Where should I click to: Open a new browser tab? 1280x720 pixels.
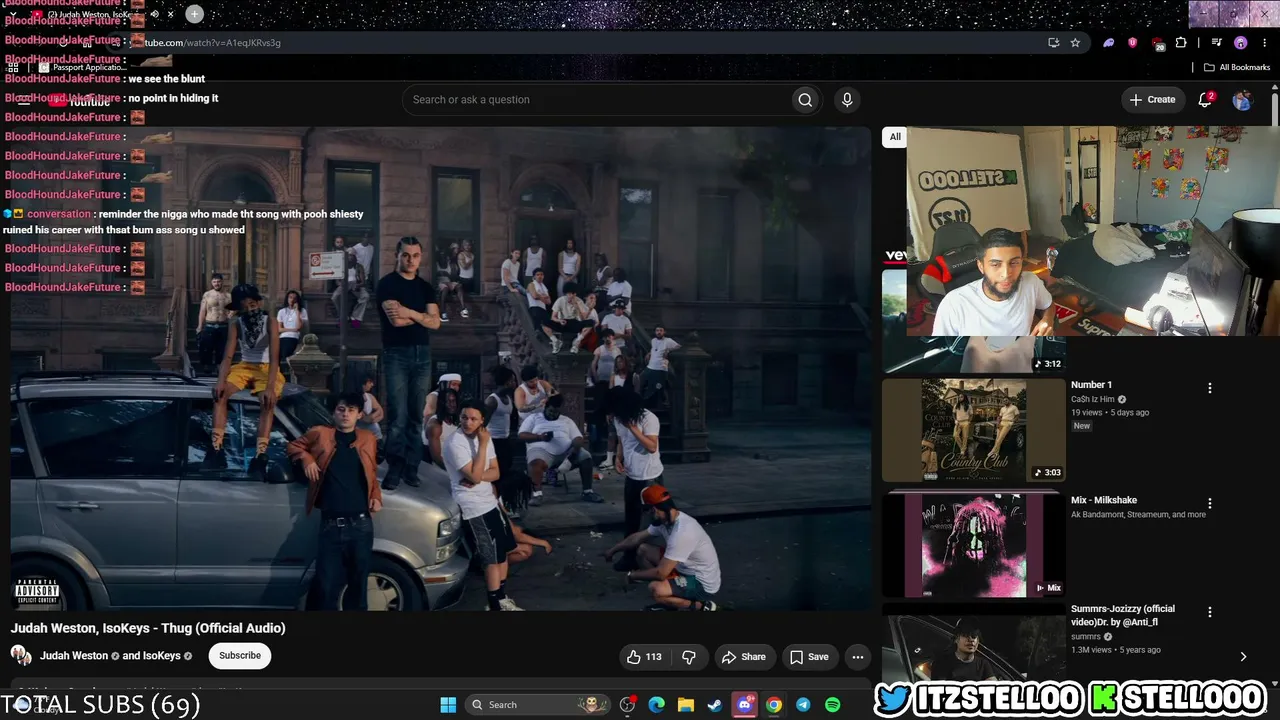[194, 14]
